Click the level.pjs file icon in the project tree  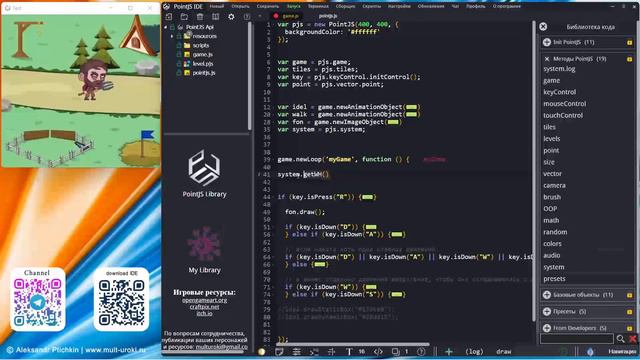[187, 64]
